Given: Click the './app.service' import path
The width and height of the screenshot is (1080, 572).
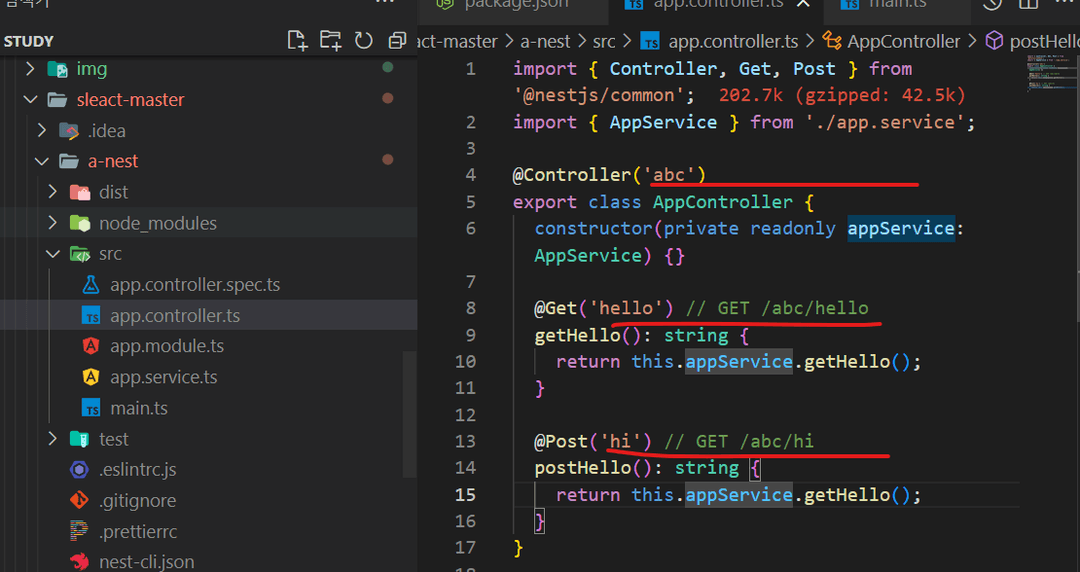Looking at the screenshot, I should [x=885, y=123].
